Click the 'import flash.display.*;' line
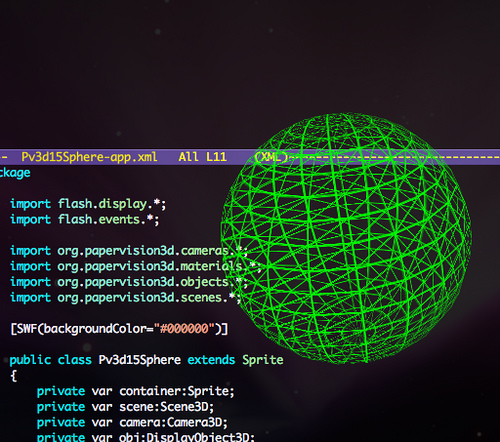 88,204
